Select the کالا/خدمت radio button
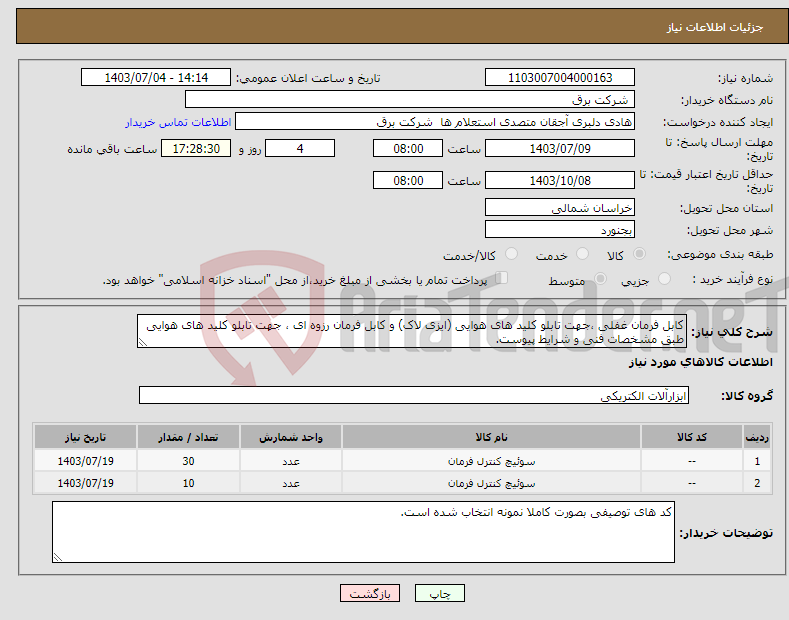The image size is (789, 620). click(x=511, y=254)
